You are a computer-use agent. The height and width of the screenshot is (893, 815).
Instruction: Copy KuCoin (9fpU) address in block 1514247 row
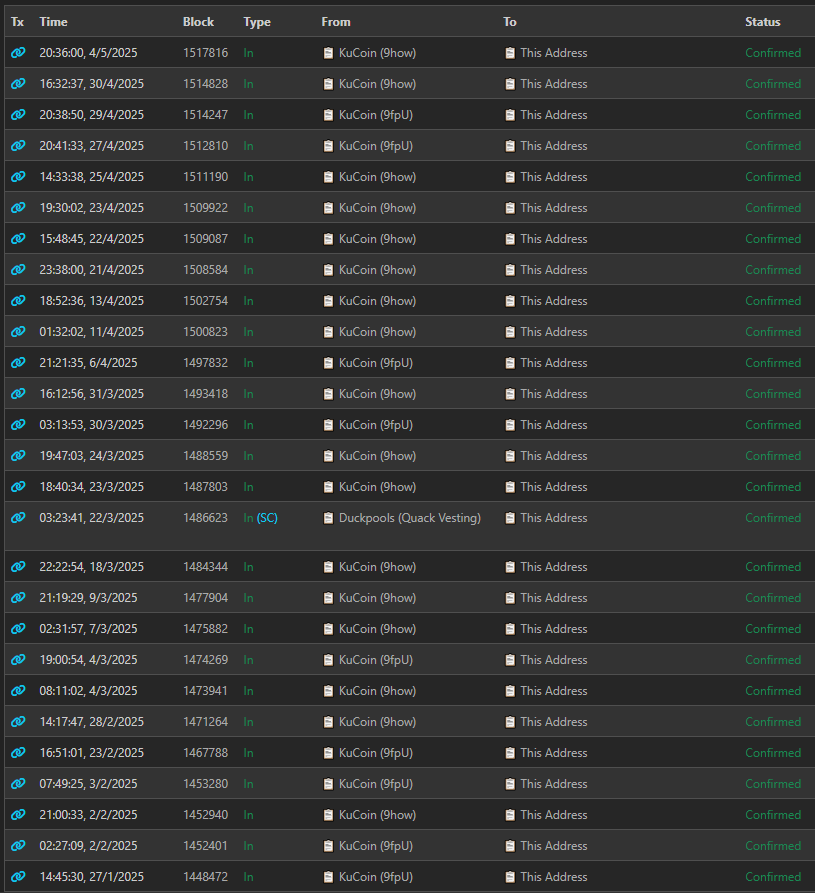click(328, 115)
